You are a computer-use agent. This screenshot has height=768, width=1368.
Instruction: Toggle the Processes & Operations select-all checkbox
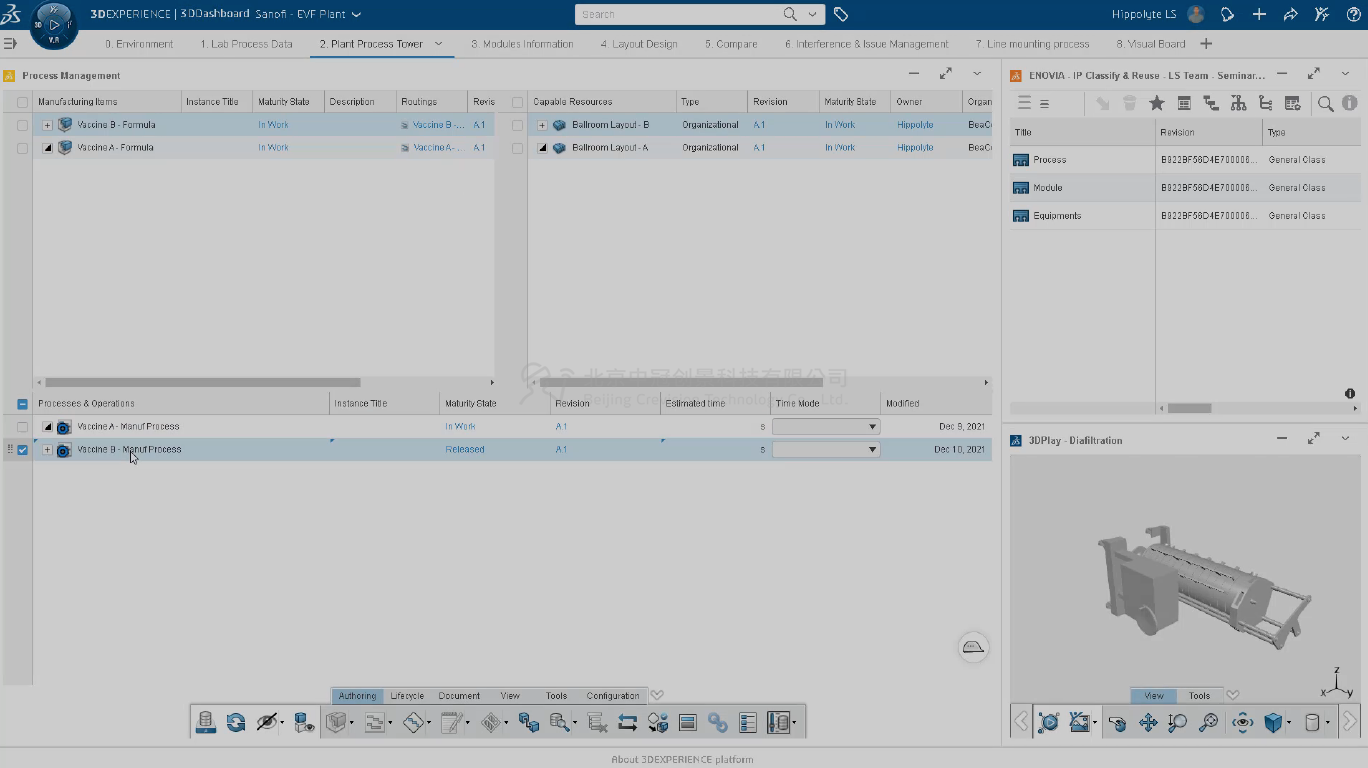tap(22, 404)
